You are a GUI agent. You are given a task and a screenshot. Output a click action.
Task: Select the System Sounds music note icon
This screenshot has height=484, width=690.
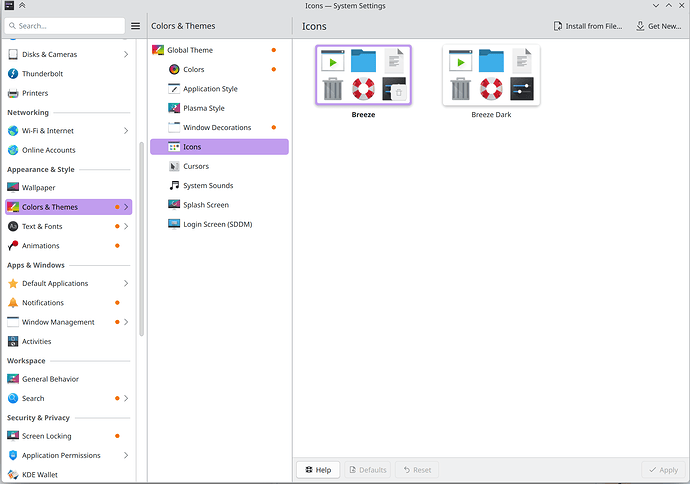coord(174,185)
